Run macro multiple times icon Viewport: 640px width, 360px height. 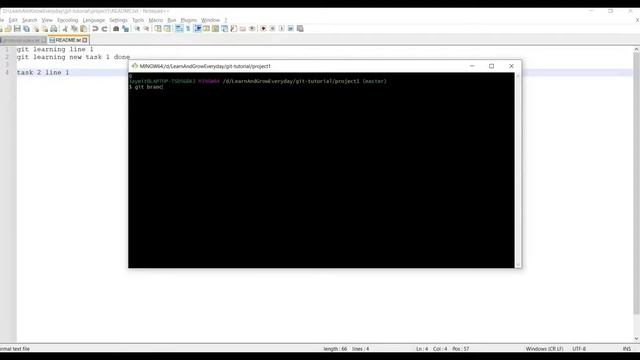[x=291, y=29]
